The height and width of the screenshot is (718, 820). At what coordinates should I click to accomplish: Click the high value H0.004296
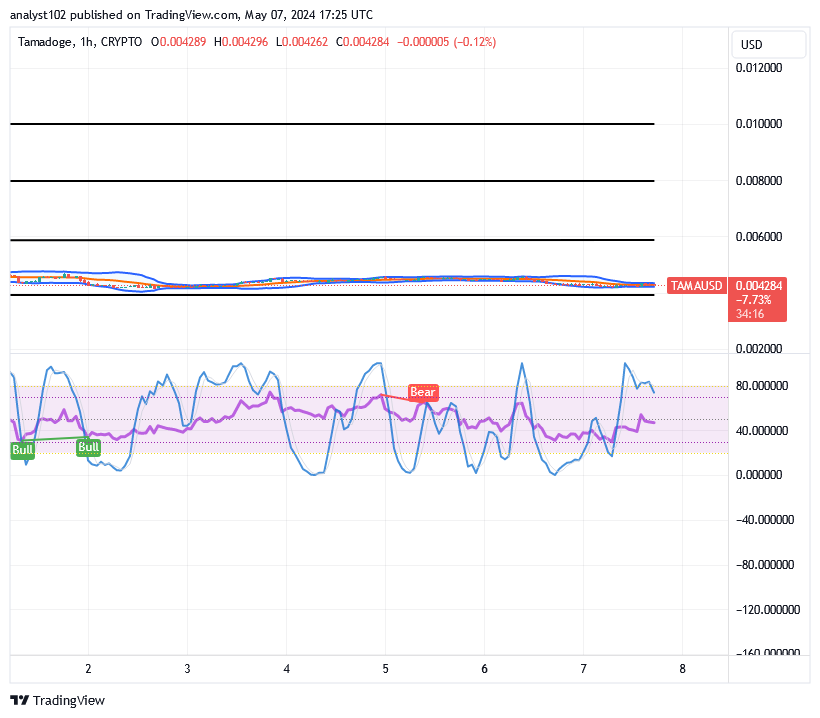point(241,42)
